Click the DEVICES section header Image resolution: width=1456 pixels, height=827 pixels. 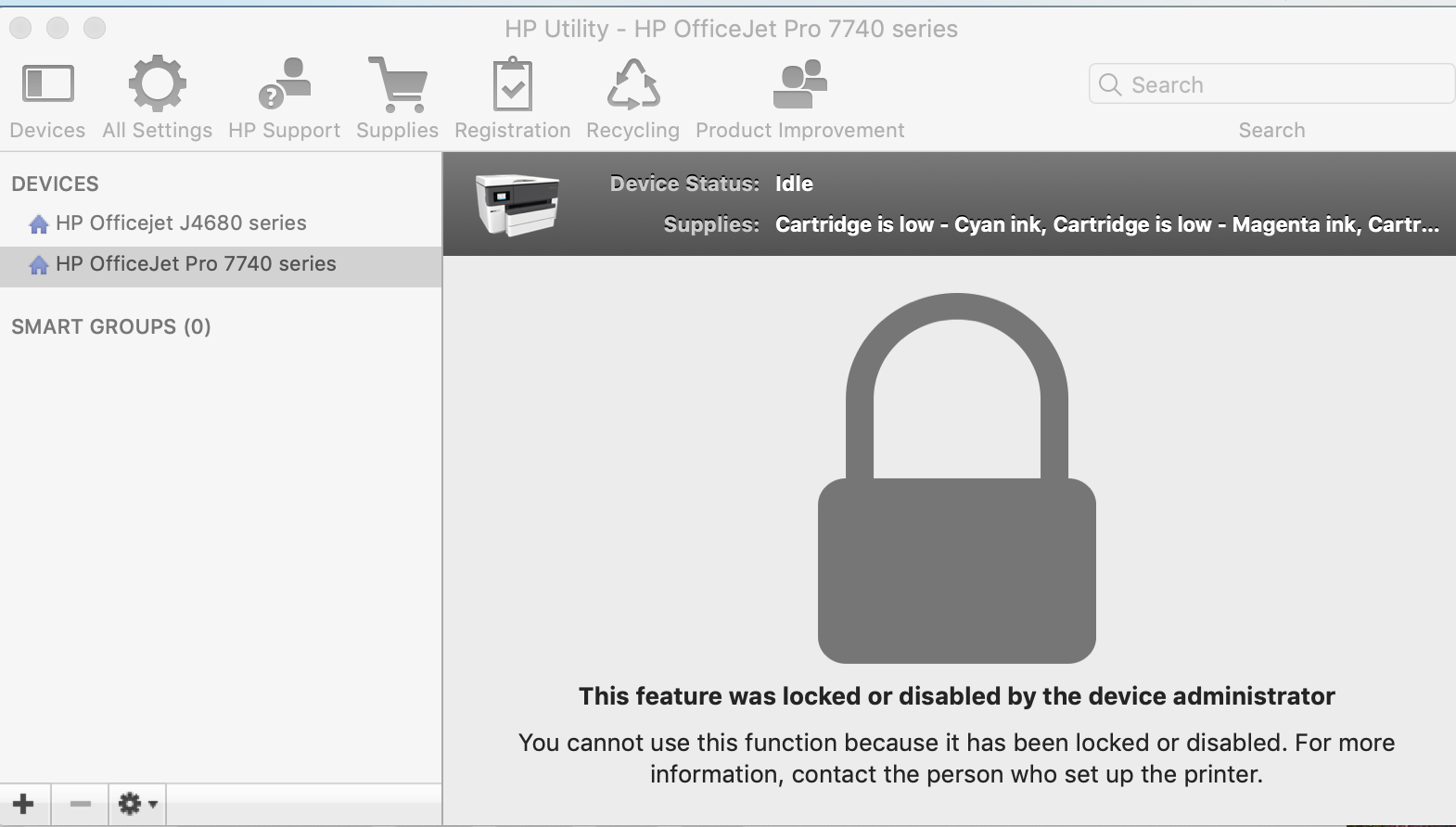pos(55,184)
